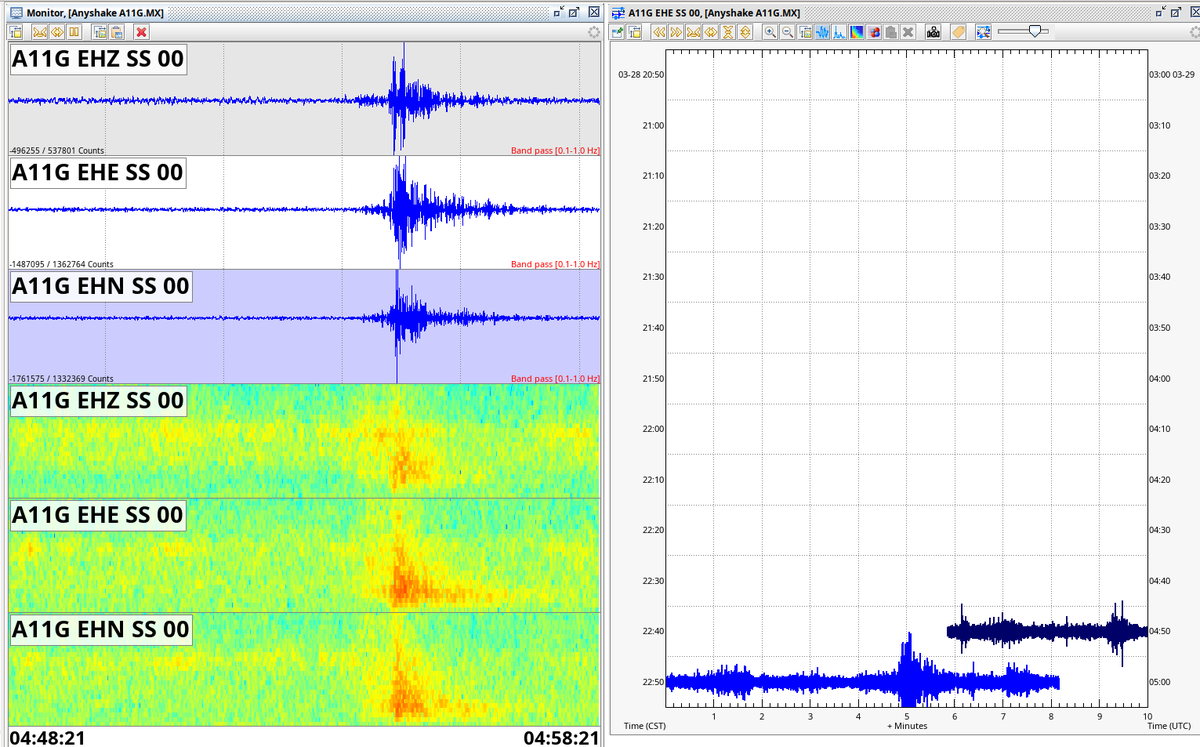Toggle the helicorder toolbar settings icon
This screenshot has width=1200, height=747.
617,32
